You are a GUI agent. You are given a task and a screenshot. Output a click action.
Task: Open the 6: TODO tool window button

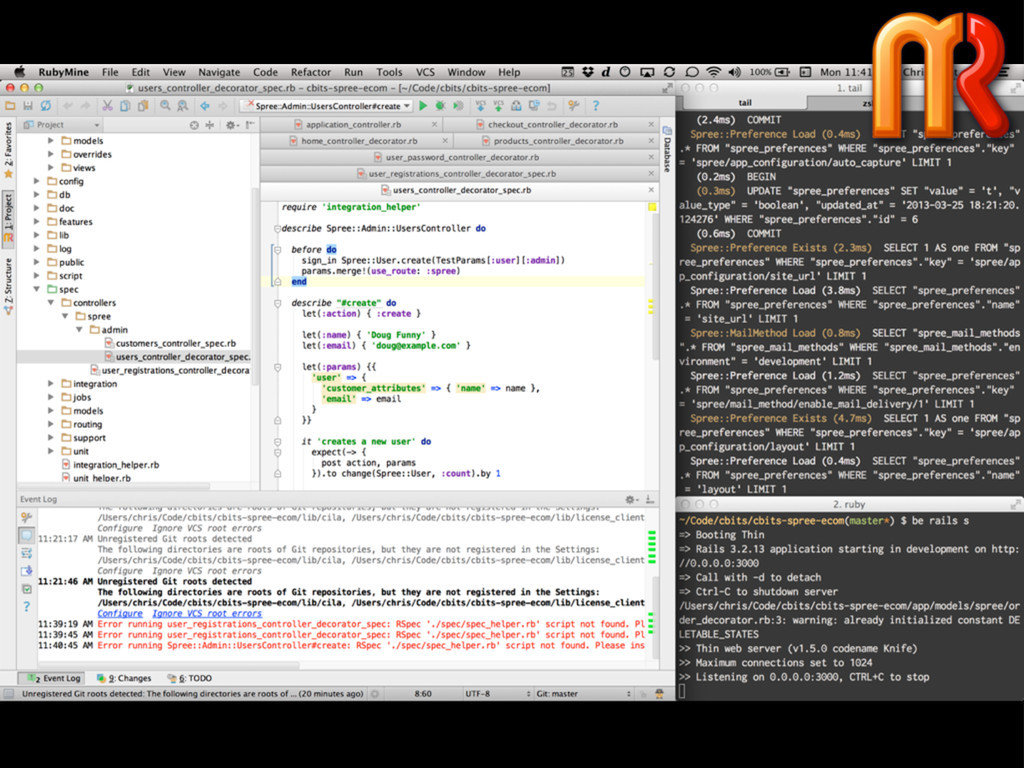tap(189, 678)
